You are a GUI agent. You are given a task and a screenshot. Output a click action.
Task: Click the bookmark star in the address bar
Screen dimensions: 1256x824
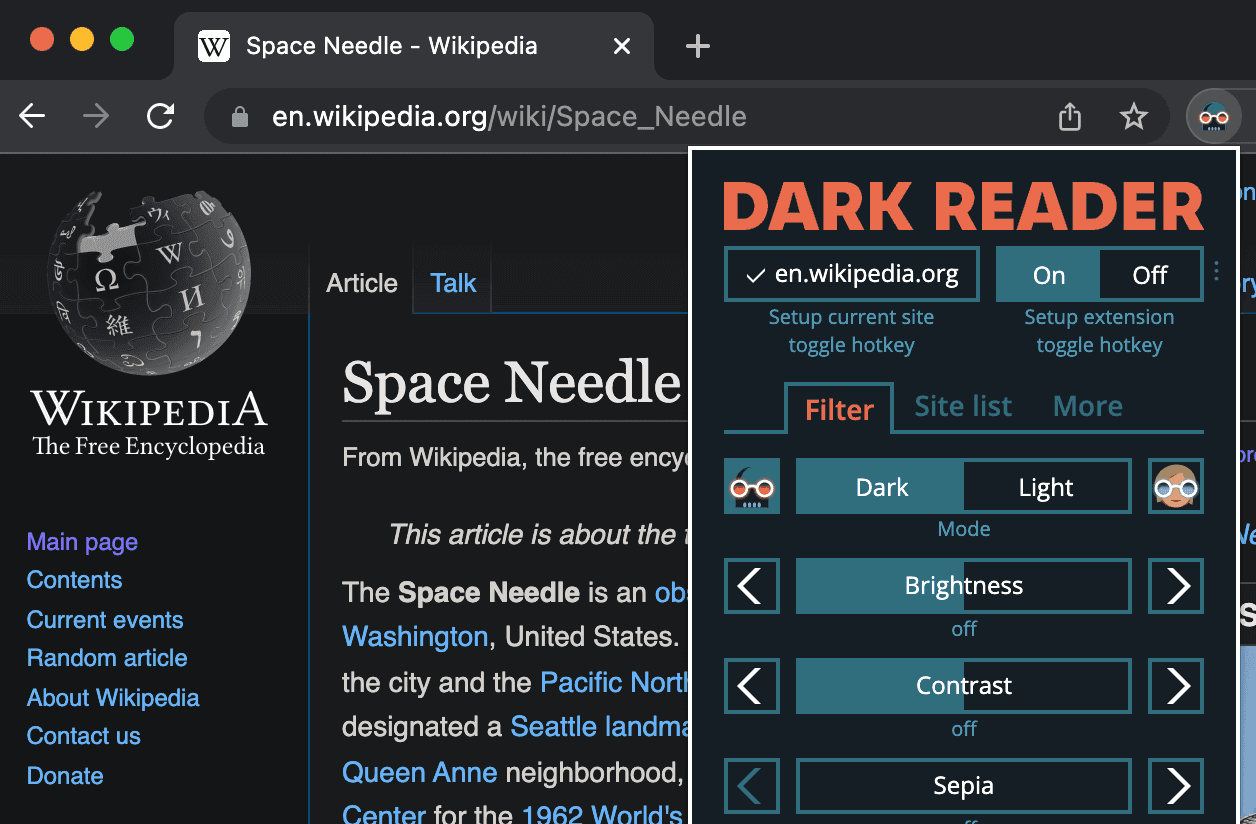tap(1134, 116)
